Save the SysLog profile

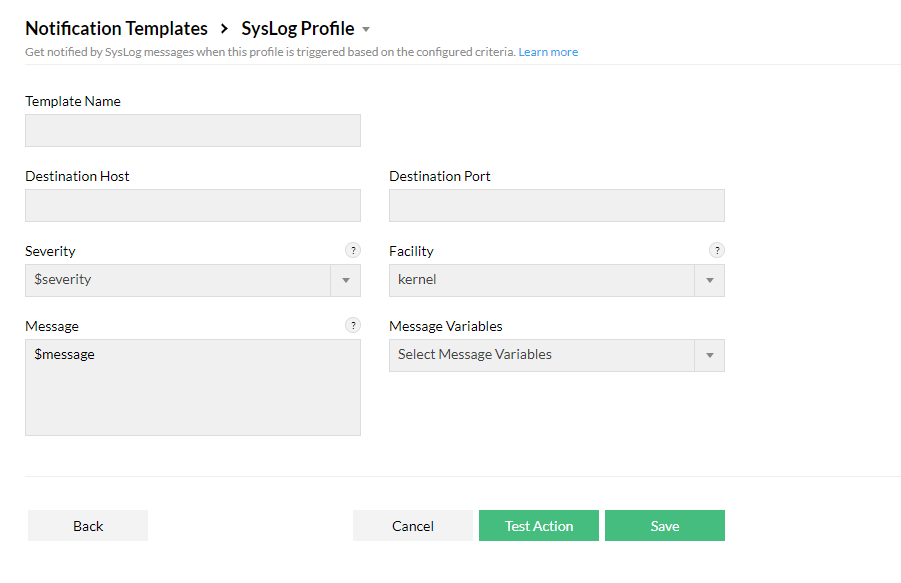(x=664, y=525)
